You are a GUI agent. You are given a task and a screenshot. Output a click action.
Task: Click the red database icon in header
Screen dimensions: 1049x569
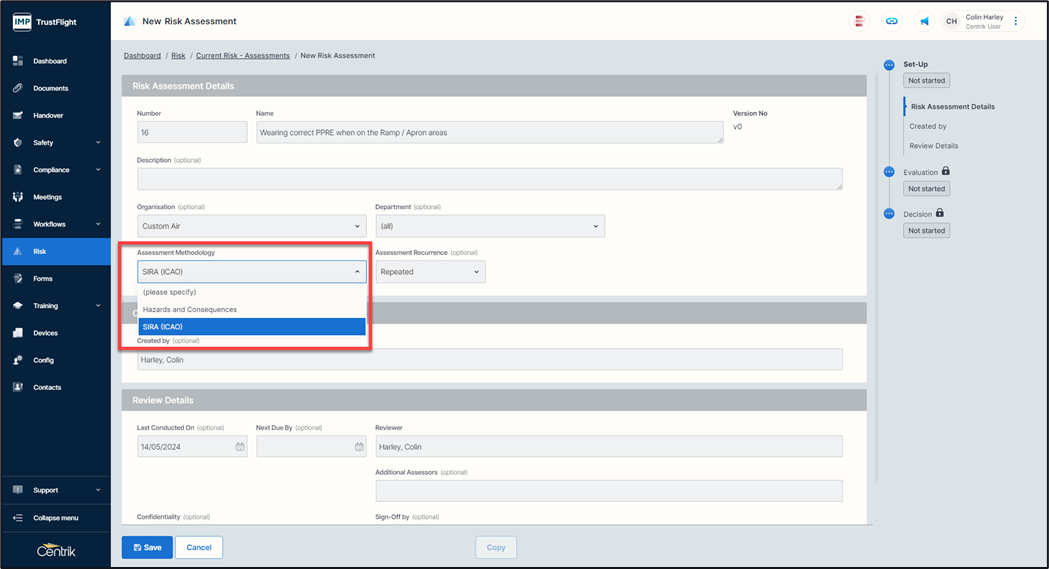[x=859, y=21]
